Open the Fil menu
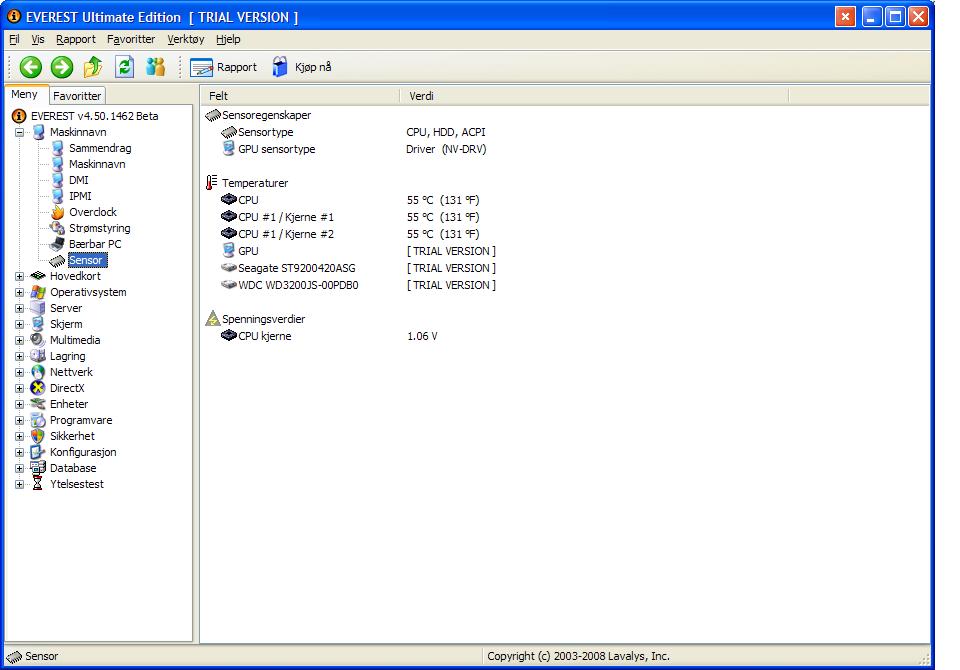960x670 pixels. [x=14, y=39]
